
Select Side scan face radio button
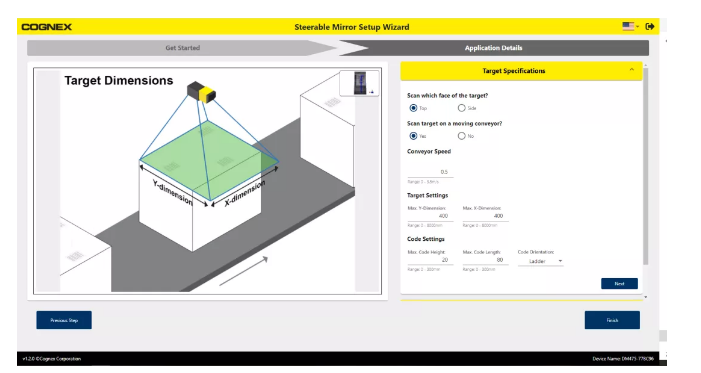click(x=461, y=108)
